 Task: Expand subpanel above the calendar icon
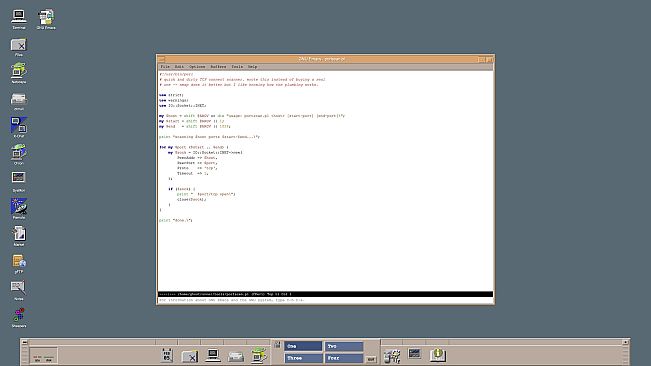point(166,342)
